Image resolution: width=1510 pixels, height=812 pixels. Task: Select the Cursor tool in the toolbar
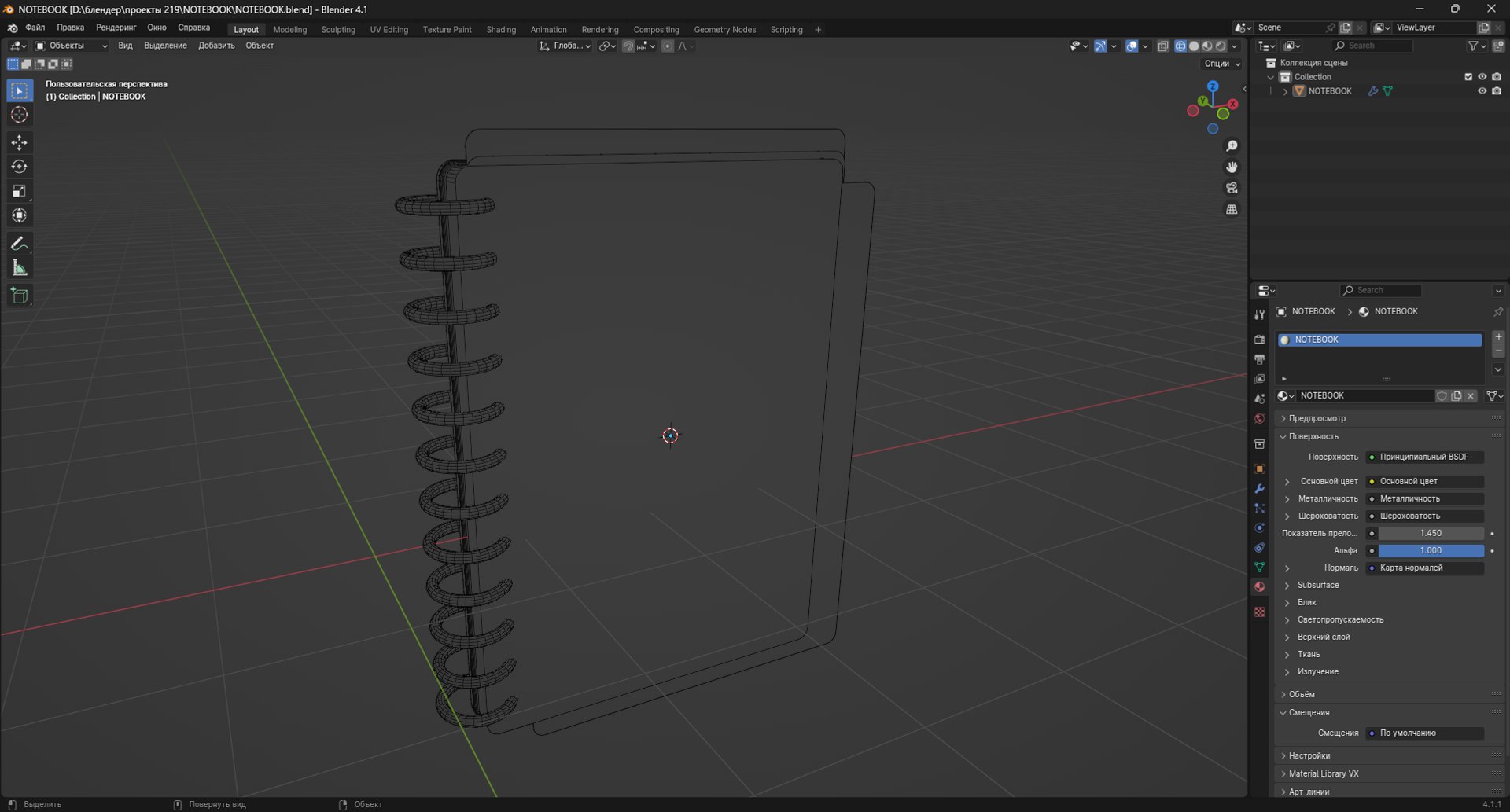coord(20,115)
